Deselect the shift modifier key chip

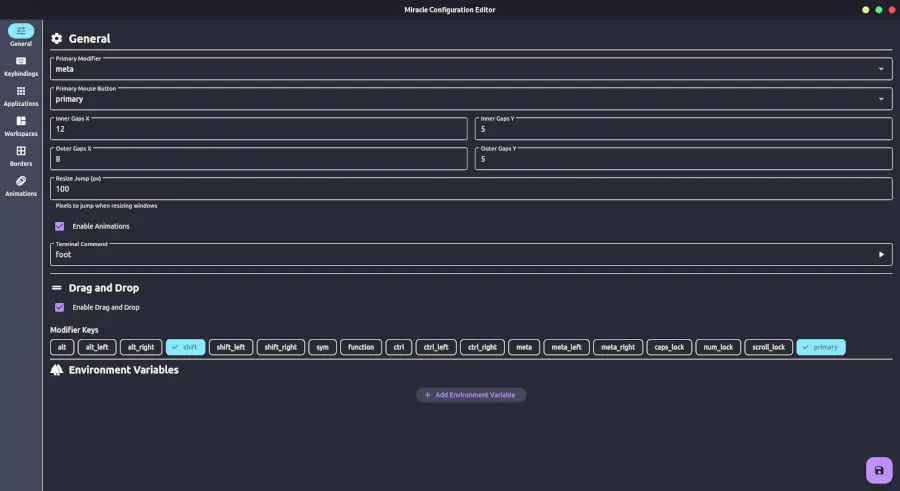click(x=185, y=347)
